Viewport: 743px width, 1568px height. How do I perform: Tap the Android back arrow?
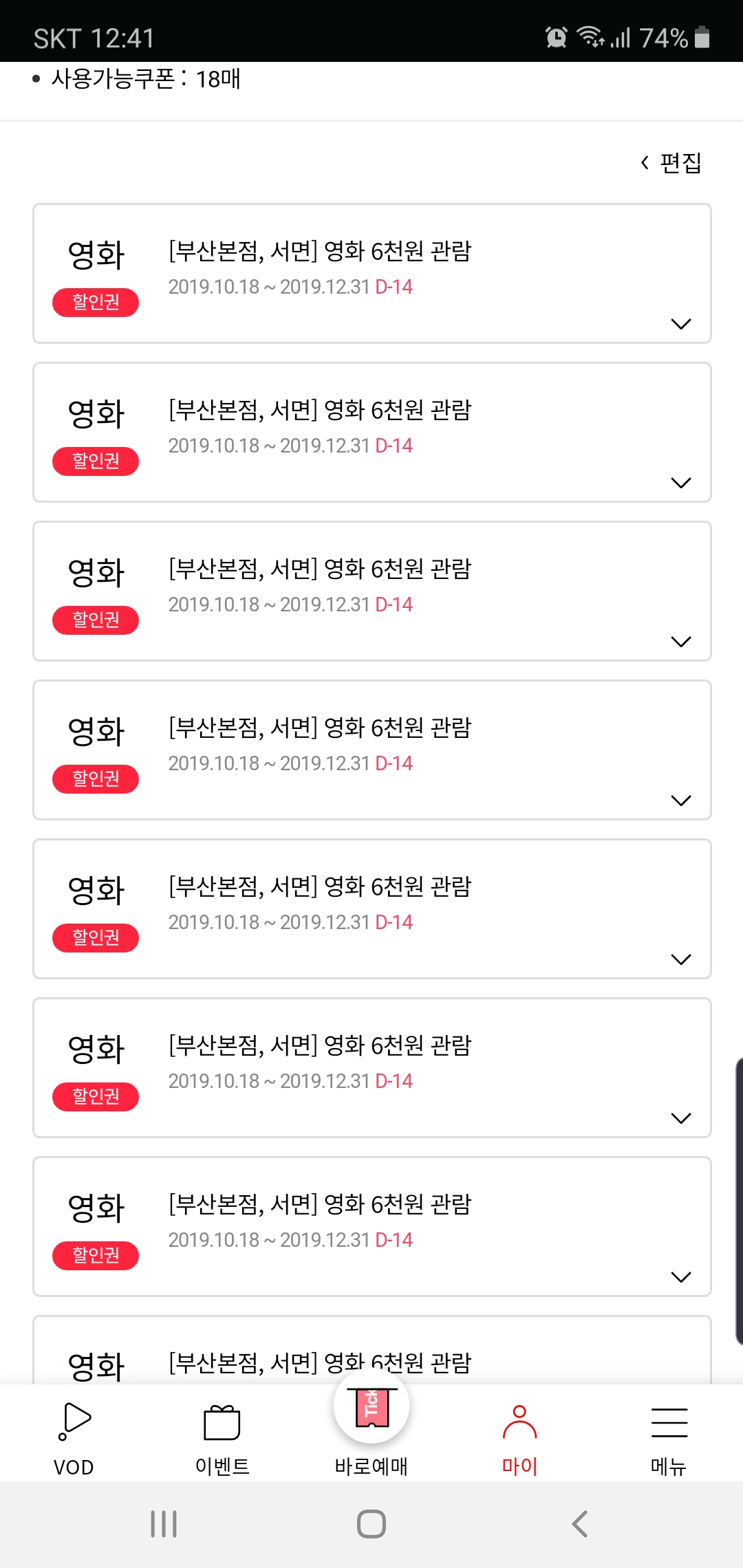coord(580,1524)
